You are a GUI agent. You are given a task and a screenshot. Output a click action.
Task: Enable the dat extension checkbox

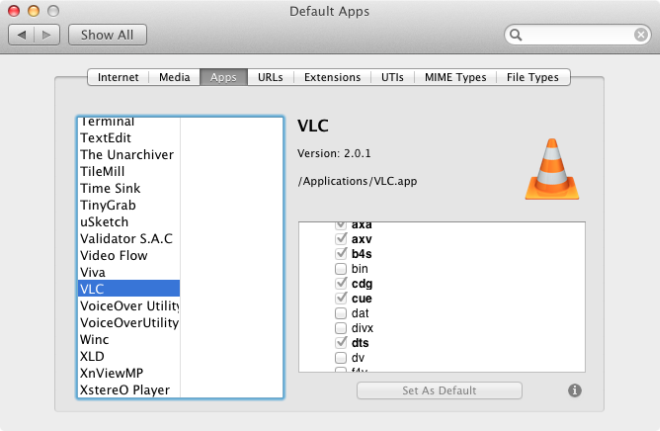pyautogui.click(x=341, y=313)
